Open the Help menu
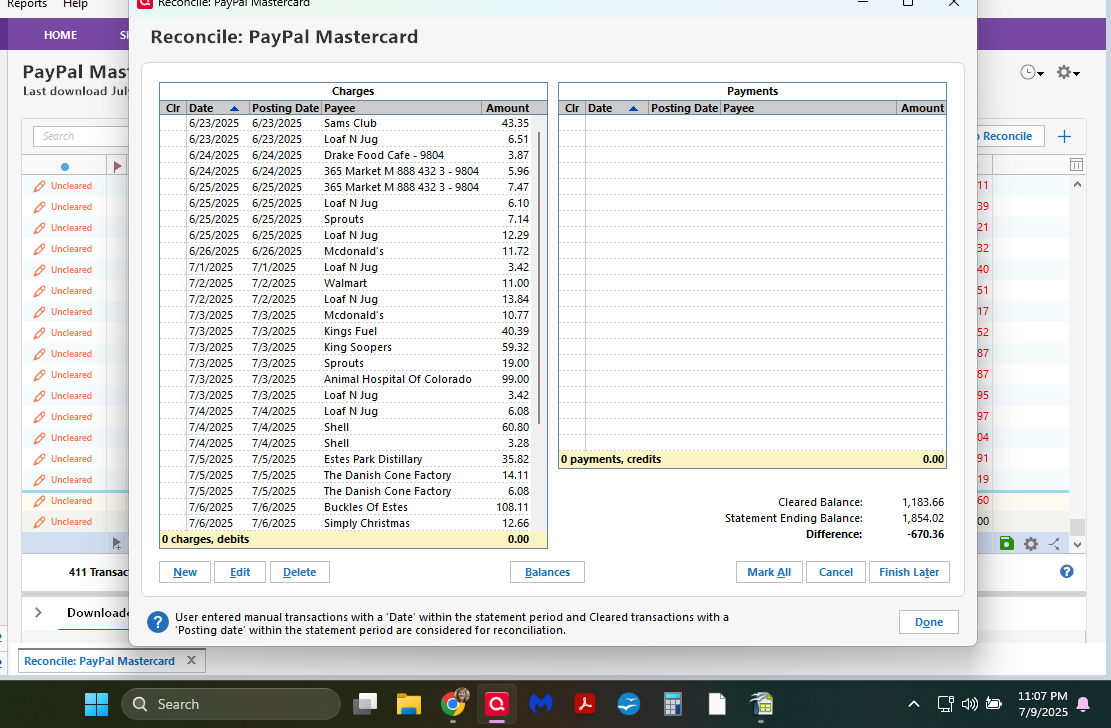 pos(75,4)
